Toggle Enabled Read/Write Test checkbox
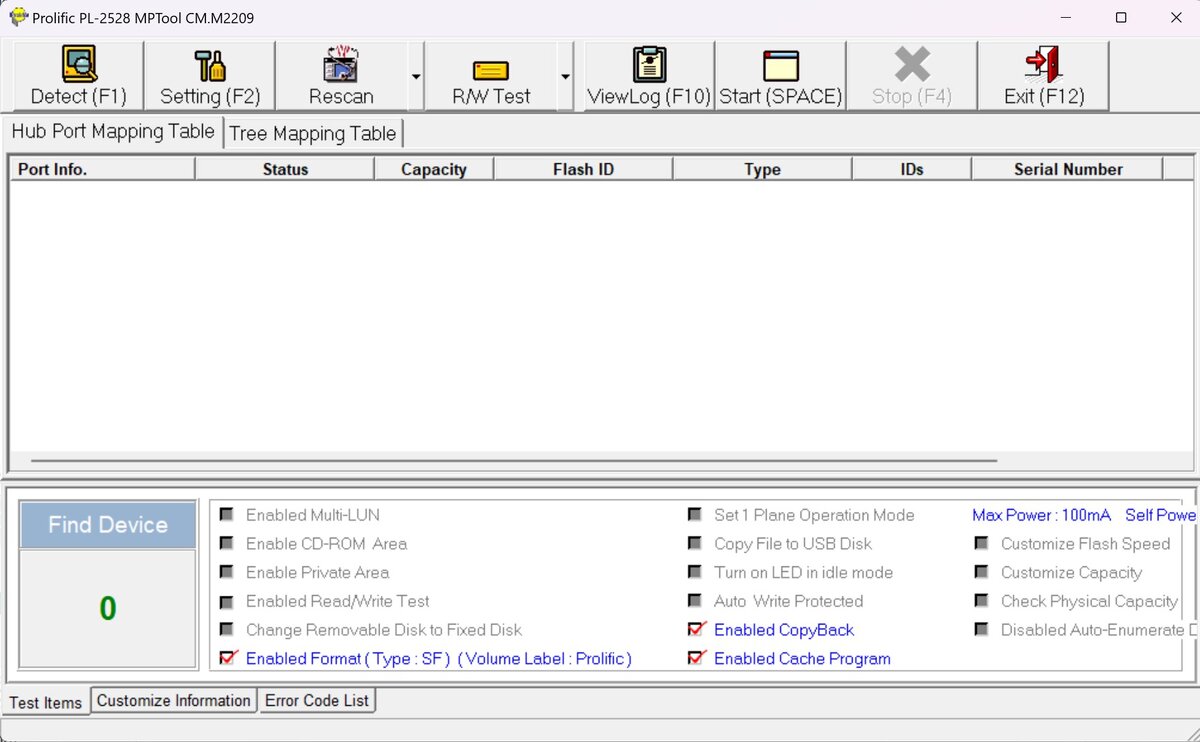 [x=226, y=601]
